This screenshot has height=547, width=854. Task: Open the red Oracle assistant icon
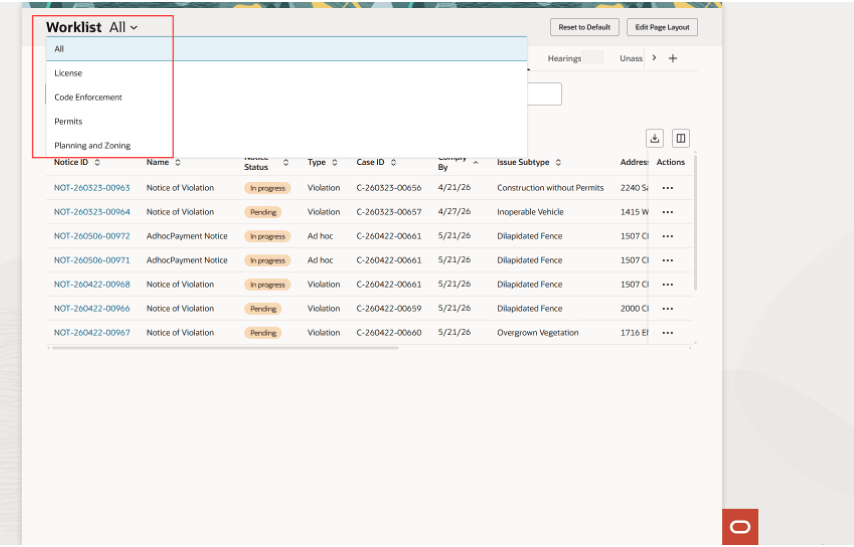(740, 527)
